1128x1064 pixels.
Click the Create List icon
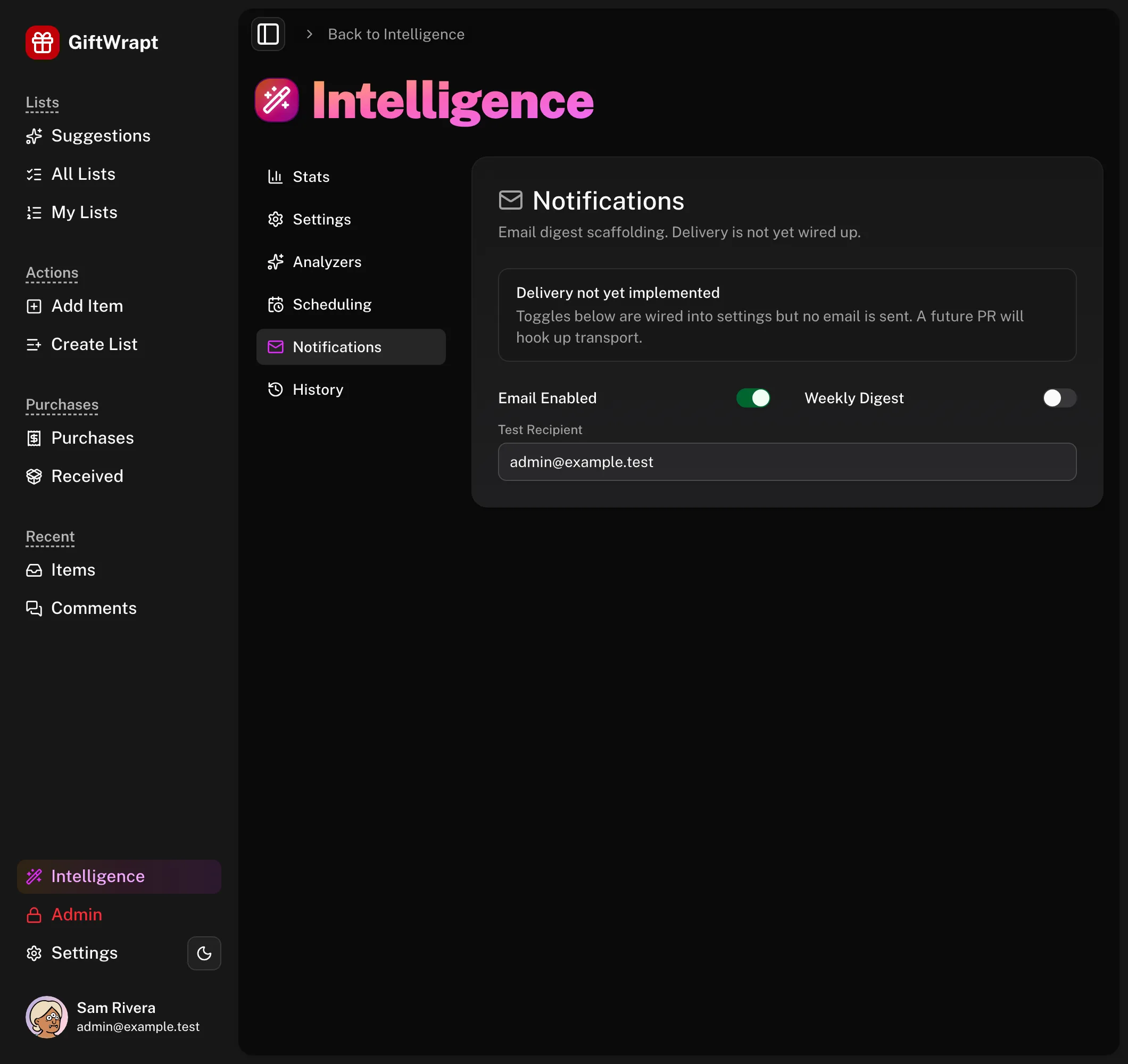click(x=34, y=344)
